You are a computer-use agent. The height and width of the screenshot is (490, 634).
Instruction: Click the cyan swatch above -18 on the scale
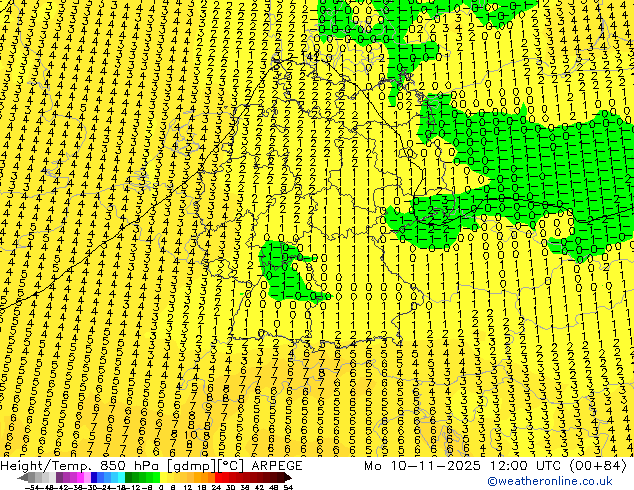121,478
